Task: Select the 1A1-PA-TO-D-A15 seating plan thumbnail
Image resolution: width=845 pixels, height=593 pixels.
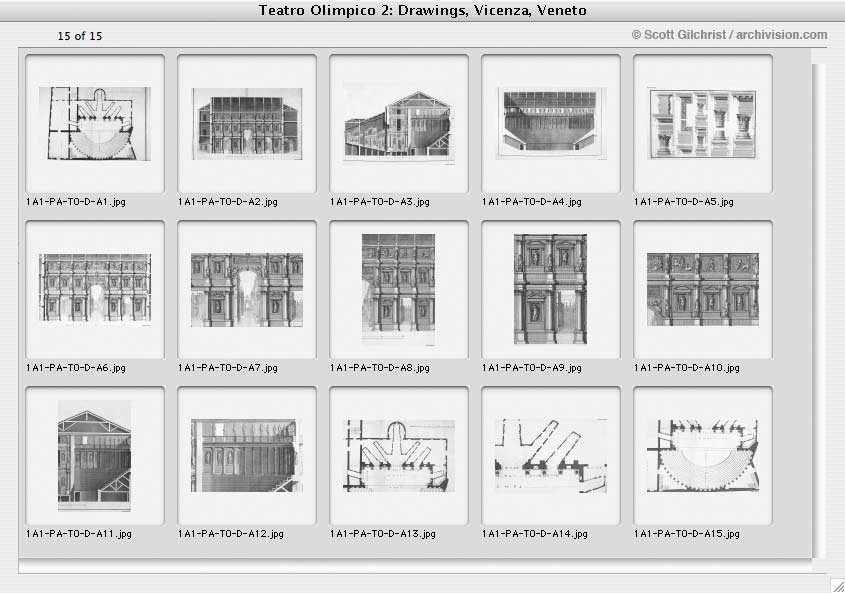Action: click(x=703, y=456)
